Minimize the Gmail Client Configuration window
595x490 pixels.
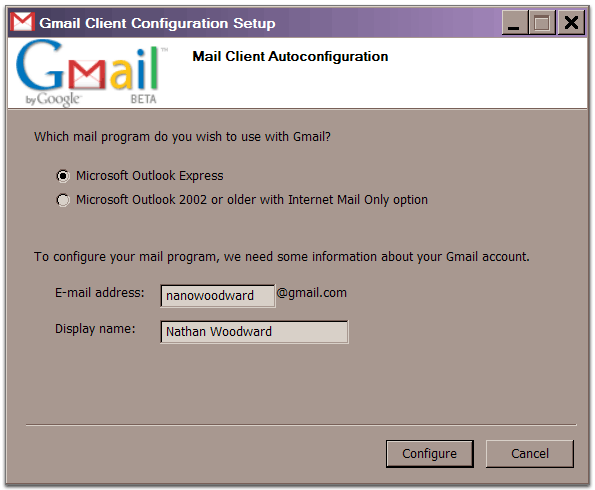514,23
